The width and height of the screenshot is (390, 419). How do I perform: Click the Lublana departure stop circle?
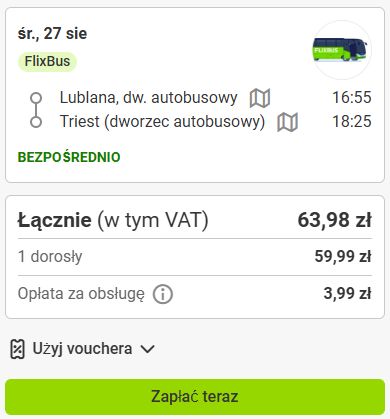pyautogui.click(x=36, y=98)
